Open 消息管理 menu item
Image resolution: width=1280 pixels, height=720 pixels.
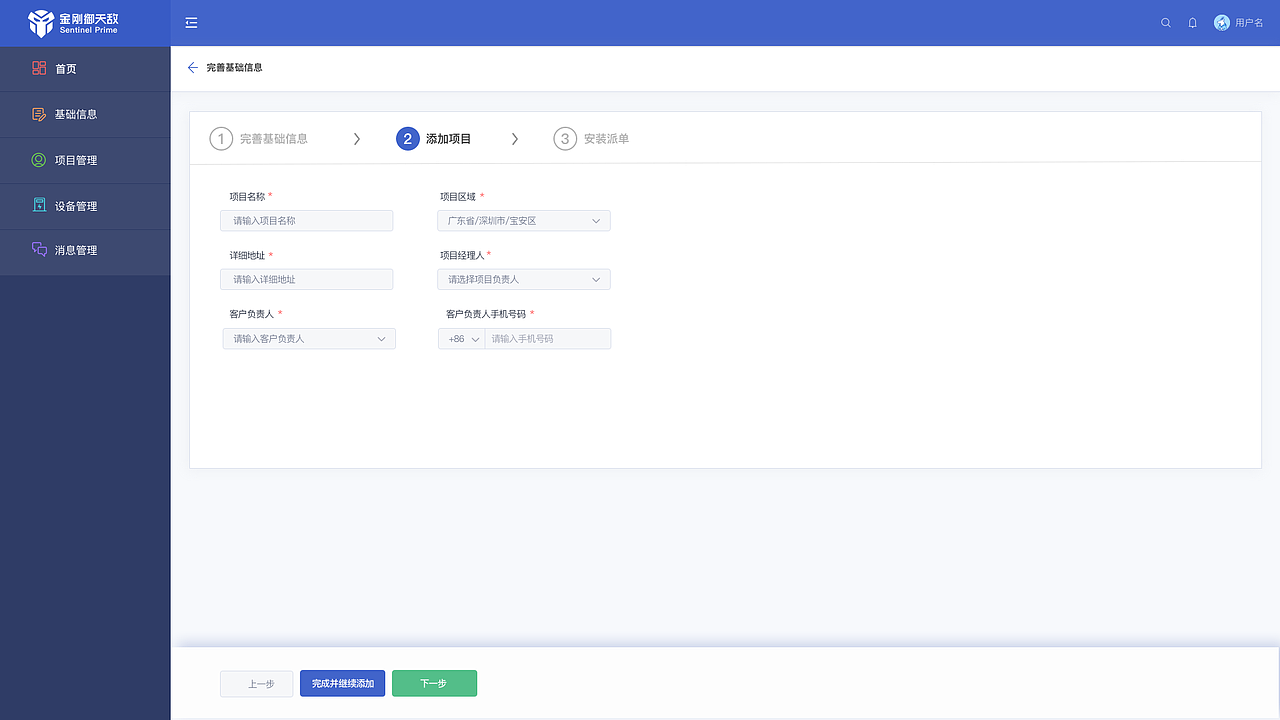[x=85, y=251]
